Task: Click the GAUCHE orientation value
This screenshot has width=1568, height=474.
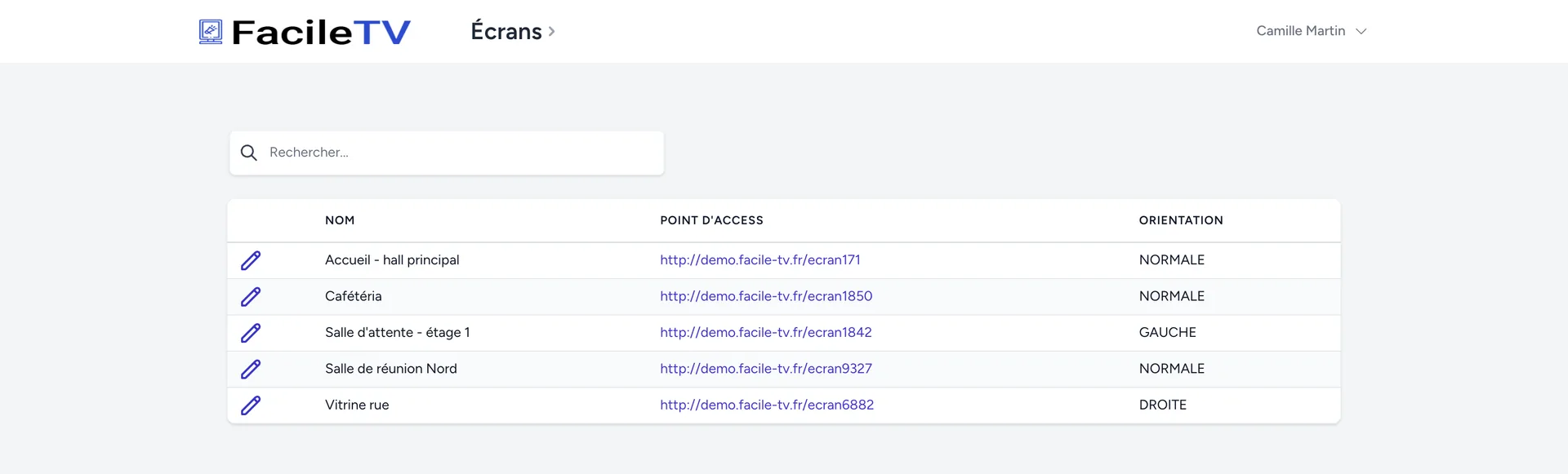Action: pos(1168,332)
